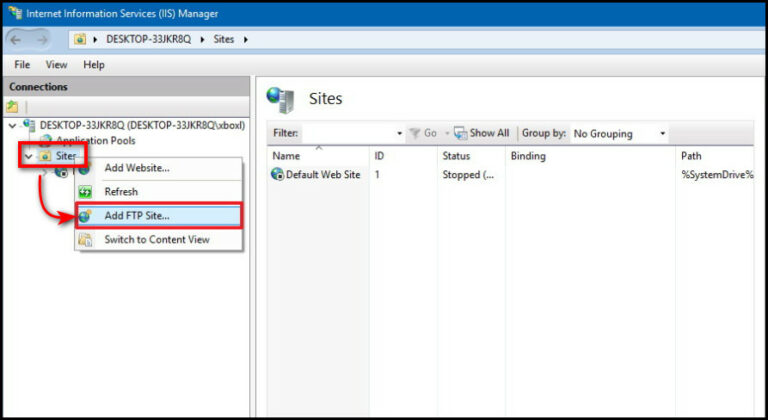
Task: Choose Add Website from context menu
Action: tap(137, 168)
